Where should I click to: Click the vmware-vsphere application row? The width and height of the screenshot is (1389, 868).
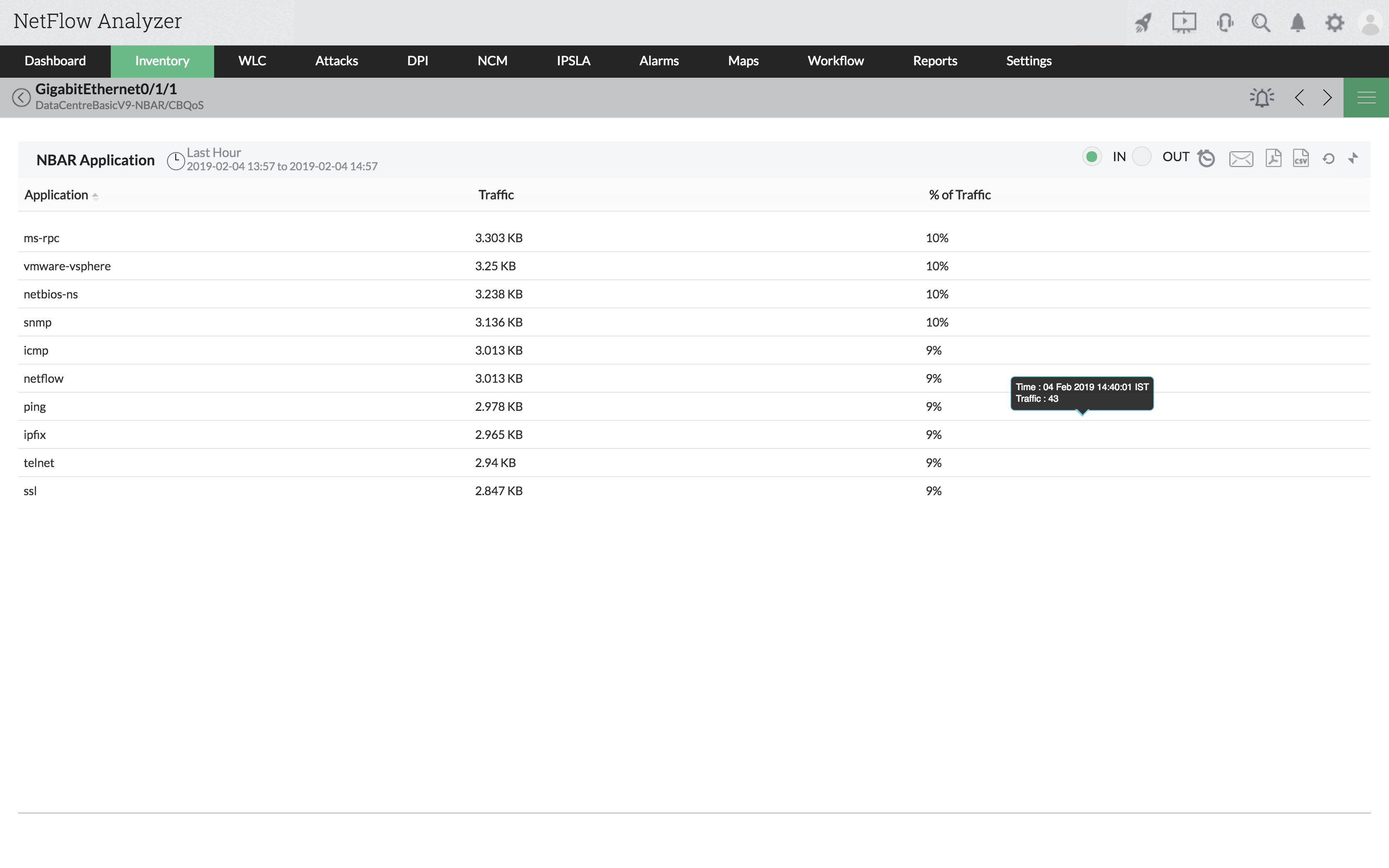pos(67,266)
